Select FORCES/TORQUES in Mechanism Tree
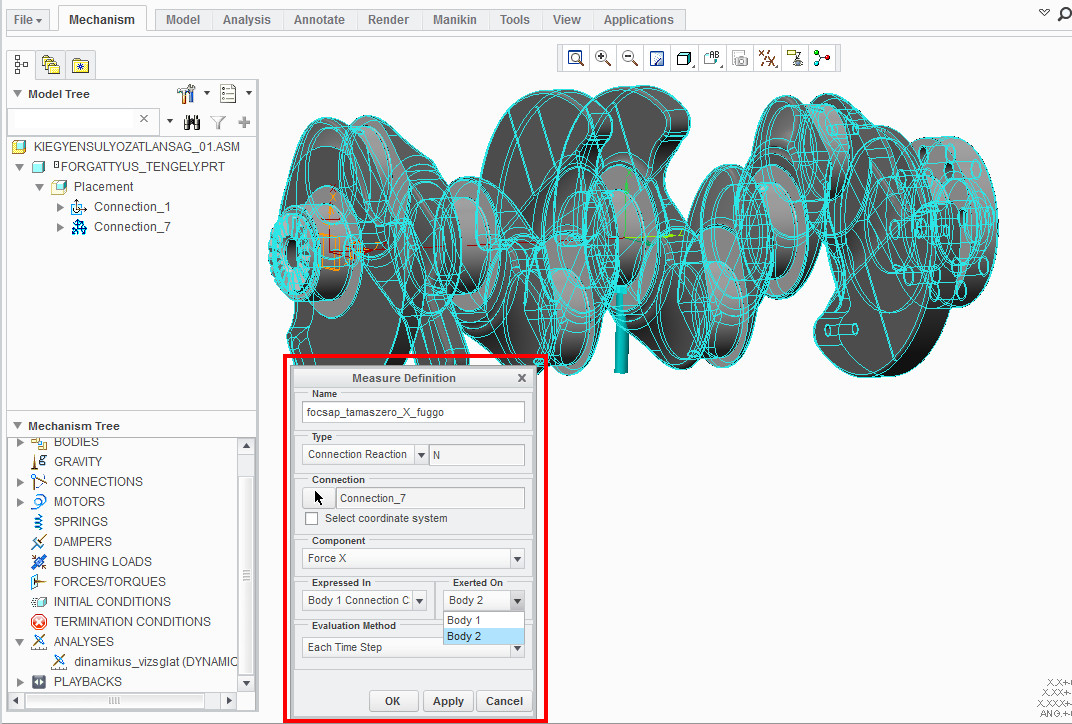 [109, 581]
